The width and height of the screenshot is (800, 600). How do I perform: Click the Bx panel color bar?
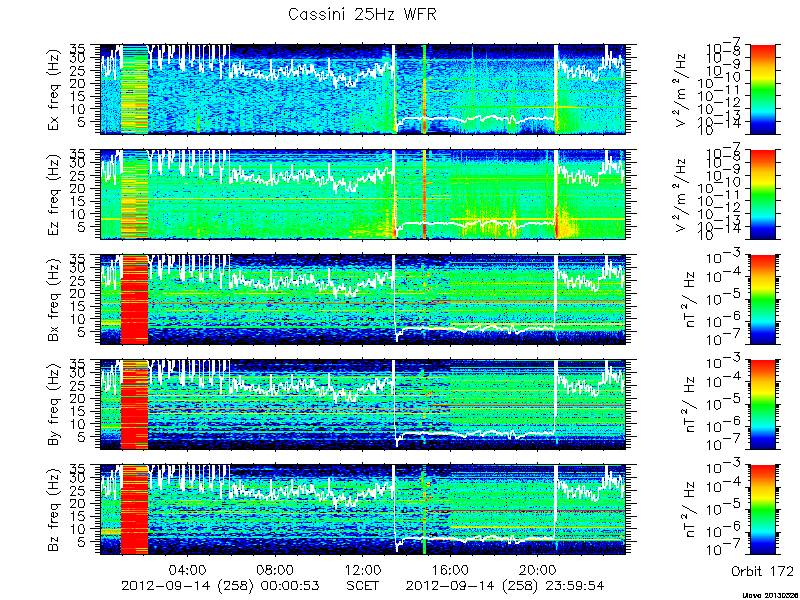pyautogui.click(x=762, y=299)
